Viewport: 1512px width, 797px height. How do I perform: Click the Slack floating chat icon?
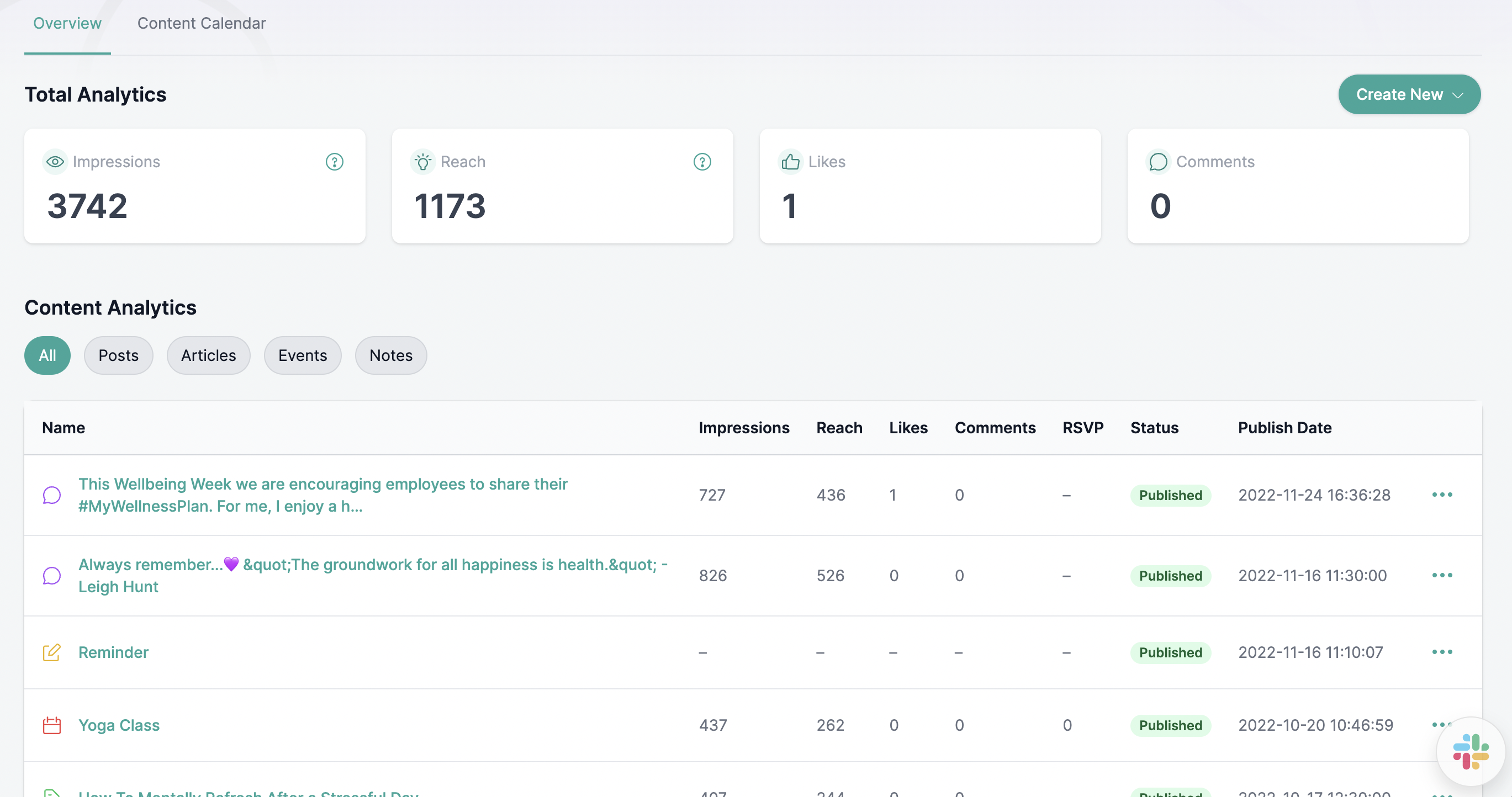(1471, 751)
